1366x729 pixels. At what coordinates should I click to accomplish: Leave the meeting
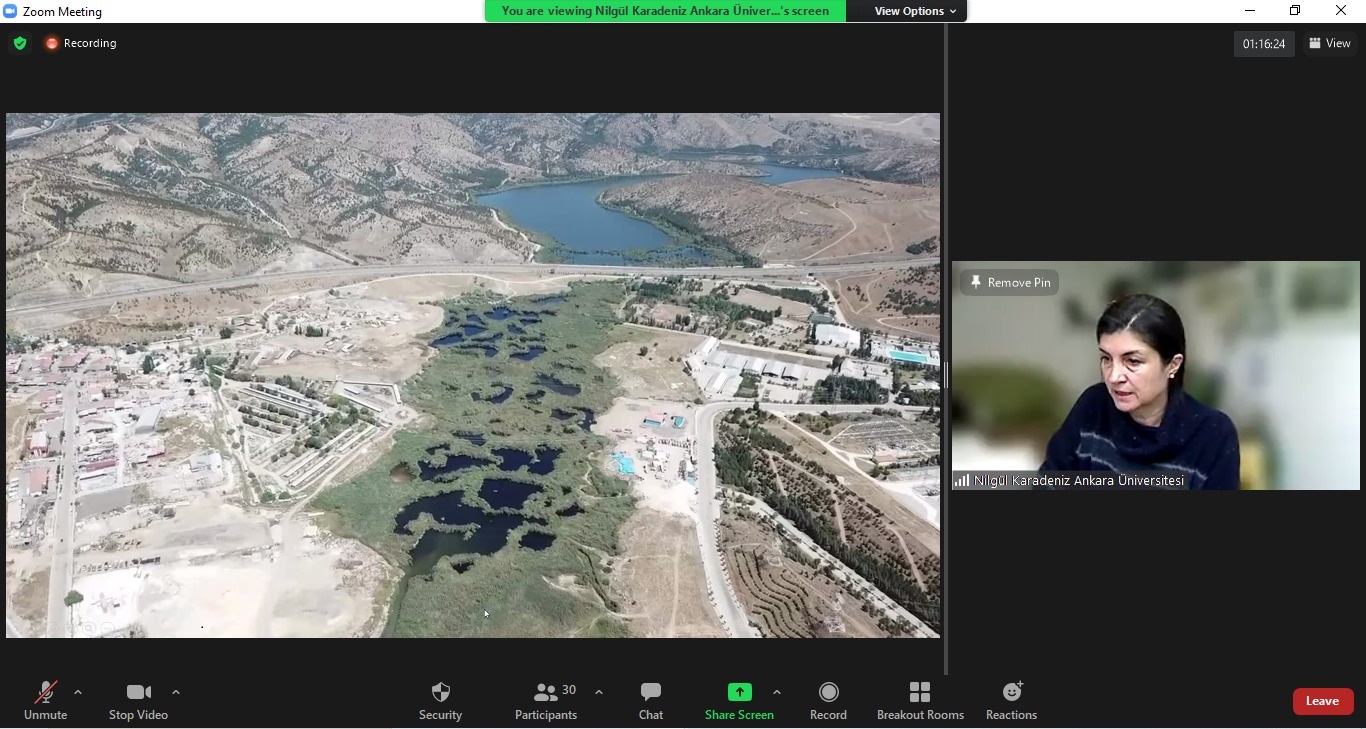[1323, 701]
